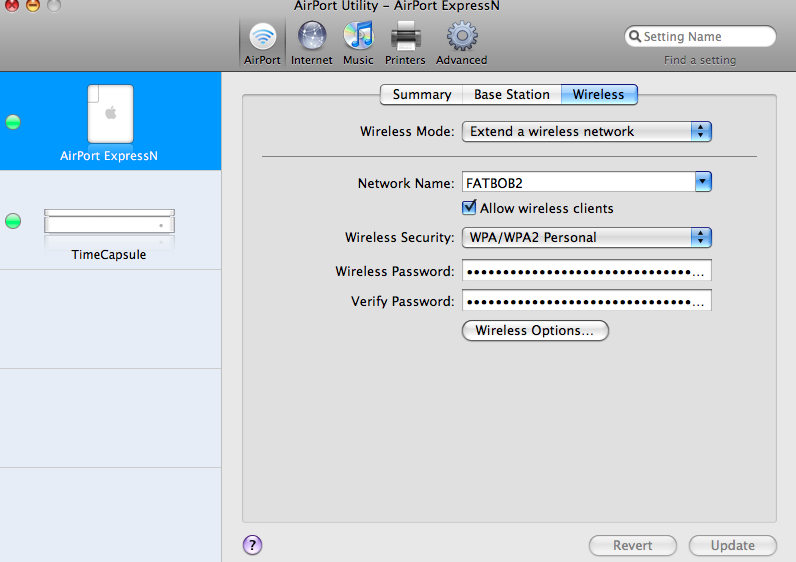796x562 pixels.
Task: Select the Wireless tab
Action: pos(599,94)
